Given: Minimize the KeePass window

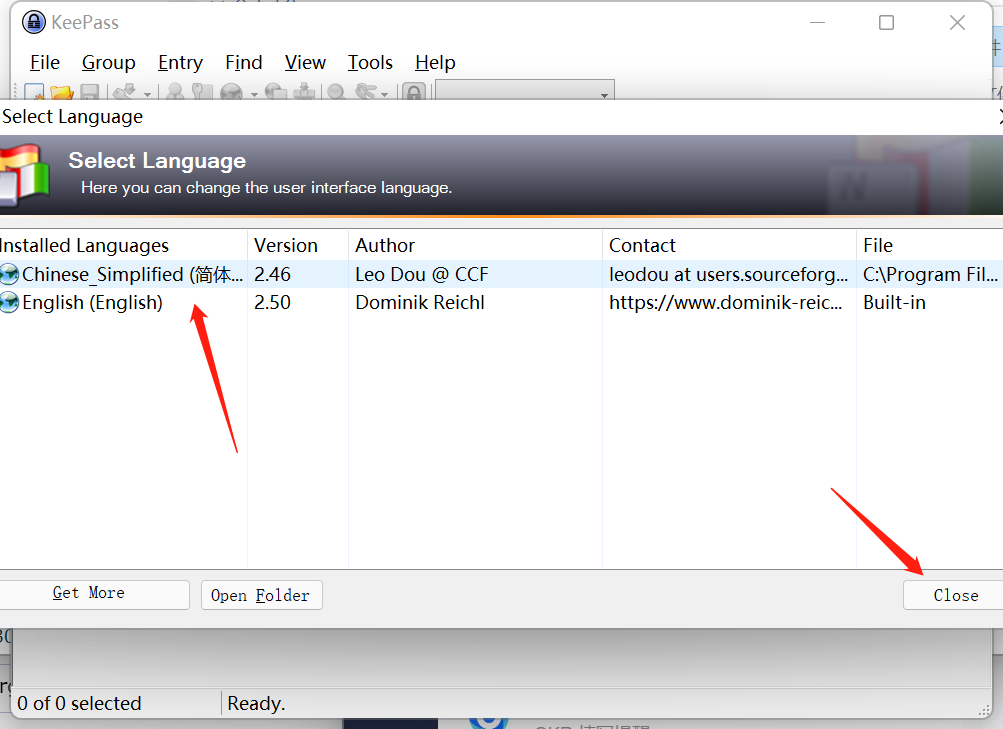Looking at the screenshot, I should tap(817, 22).
